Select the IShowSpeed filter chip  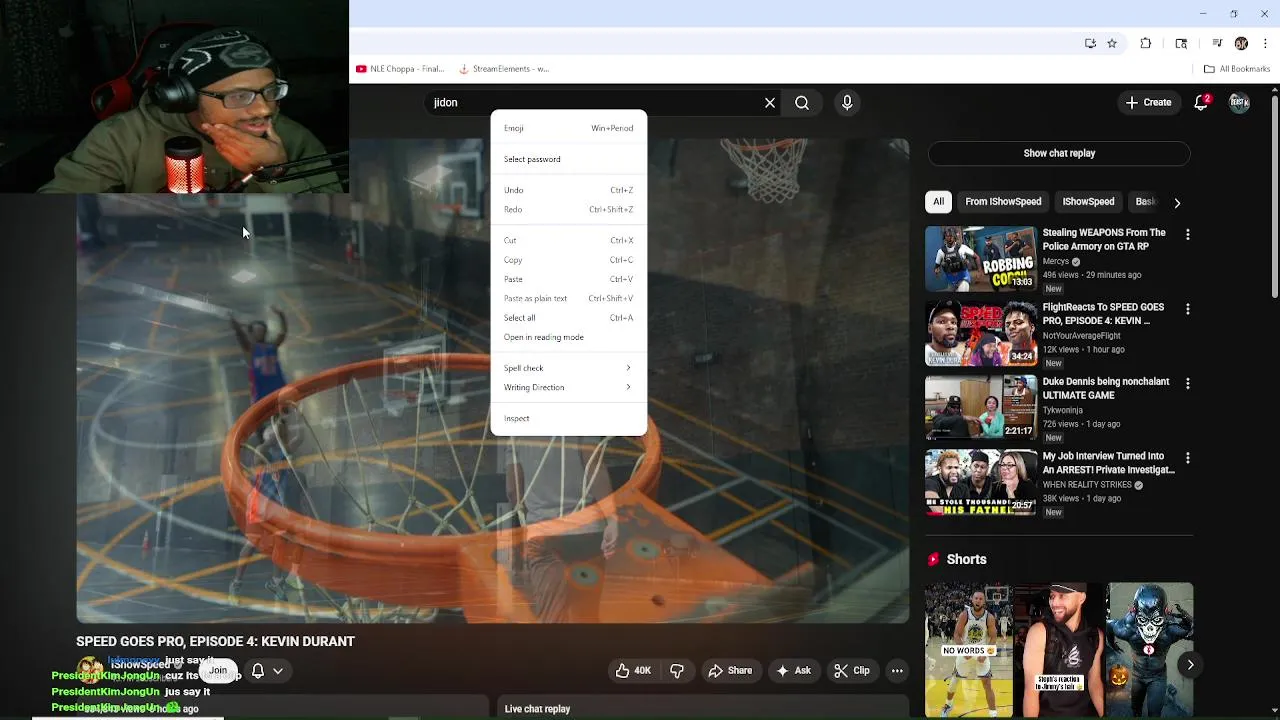(x=1088, y=202)
